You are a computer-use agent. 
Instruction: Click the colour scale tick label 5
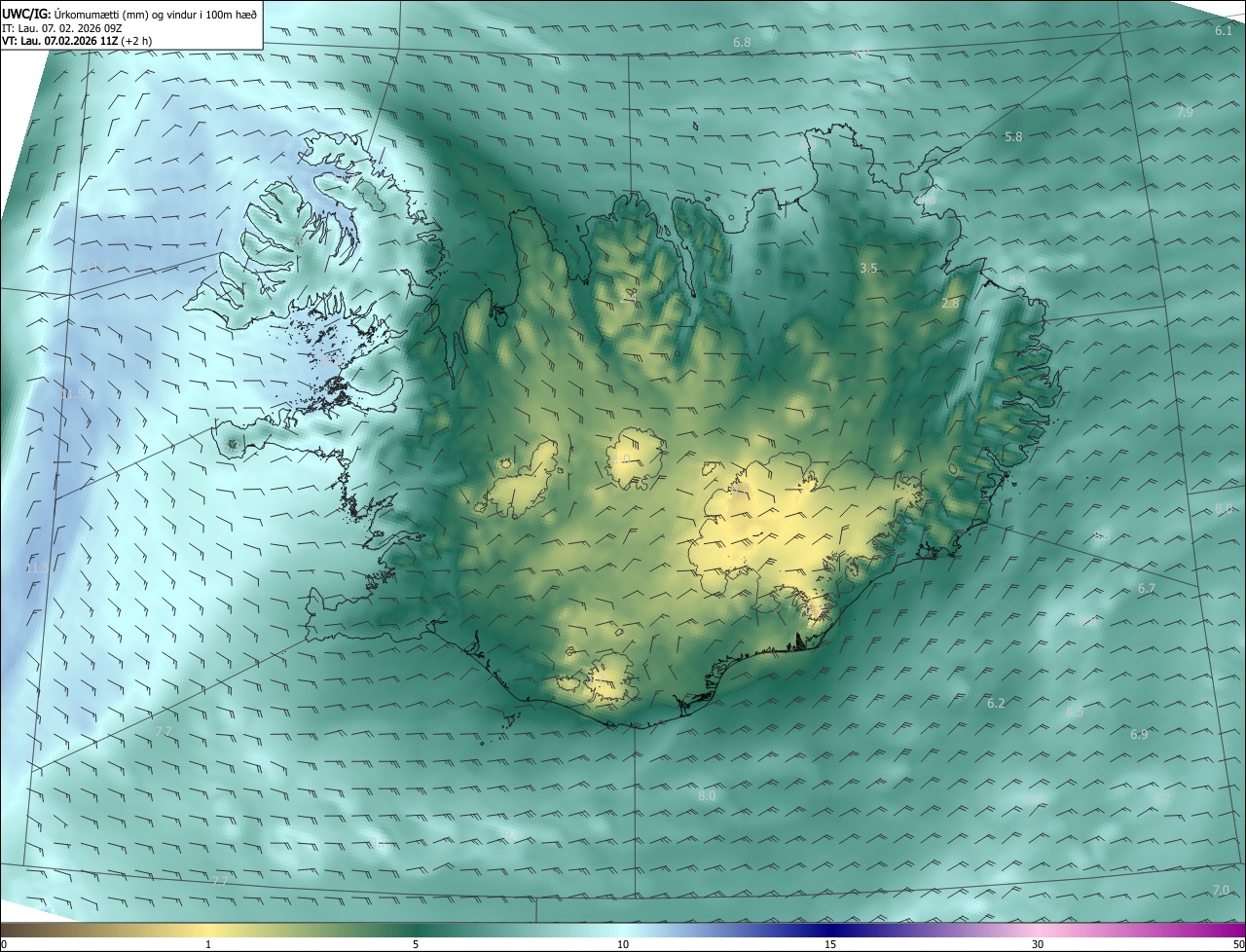click(x=416, y=944)
